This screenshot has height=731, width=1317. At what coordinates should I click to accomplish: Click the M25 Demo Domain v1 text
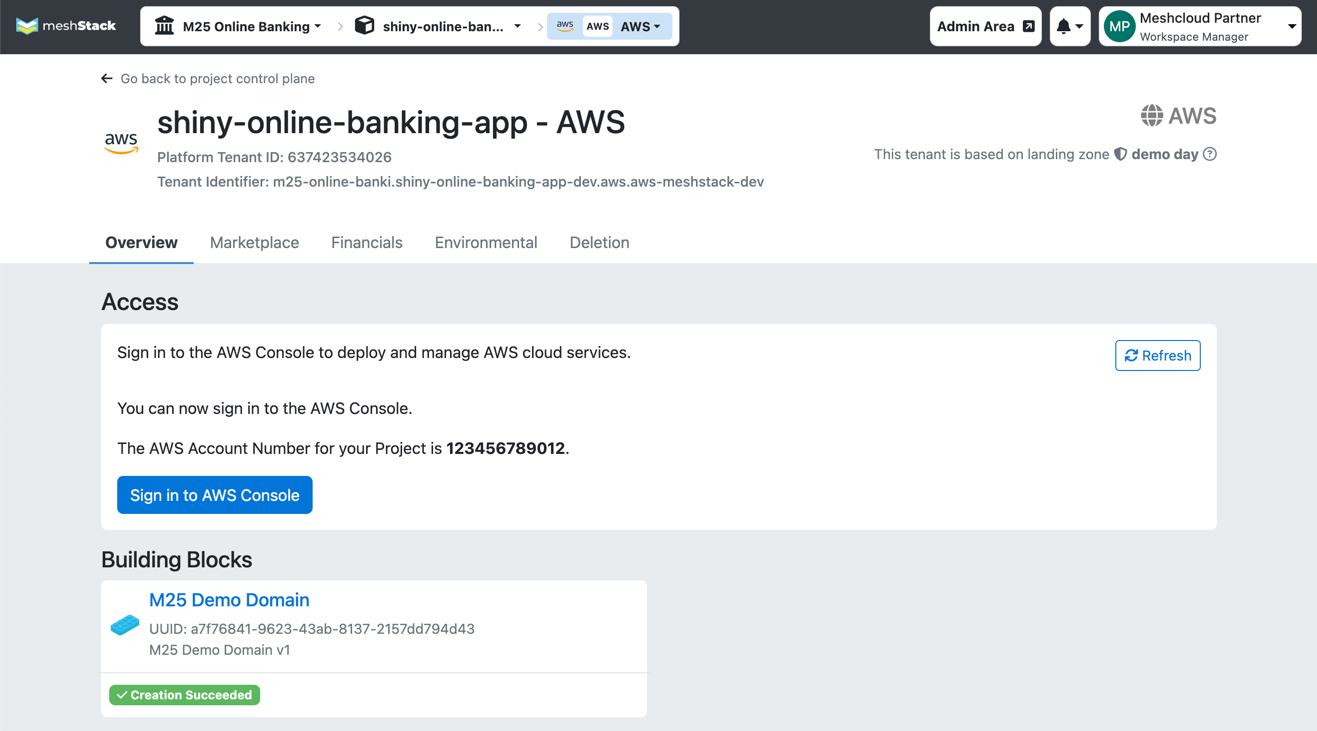(220, 650)
